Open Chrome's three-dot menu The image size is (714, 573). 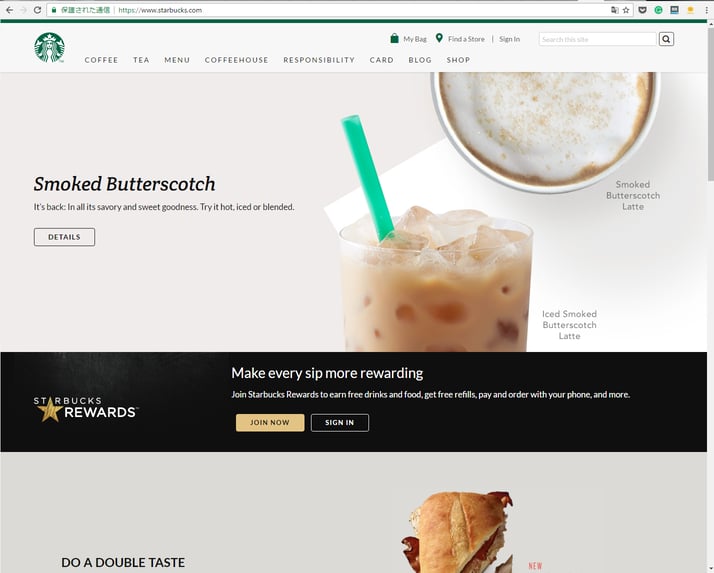point(706,10)
